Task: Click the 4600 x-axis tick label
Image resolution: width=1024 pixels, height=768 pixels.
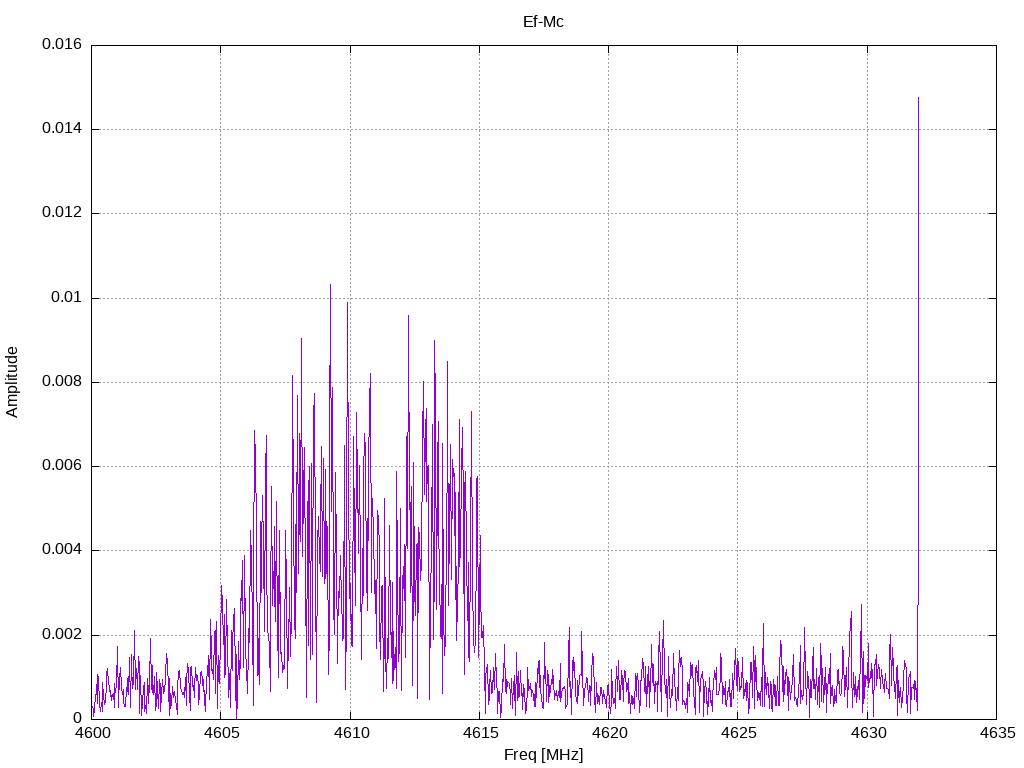Action: click(x=92, y=734)
